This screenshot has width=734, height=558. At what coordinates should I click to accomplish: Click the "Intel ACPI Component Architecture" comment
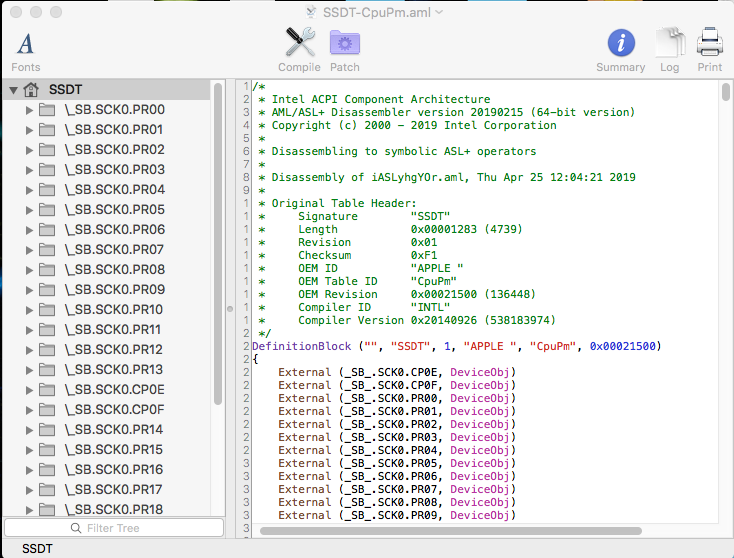tap(381, 99)
